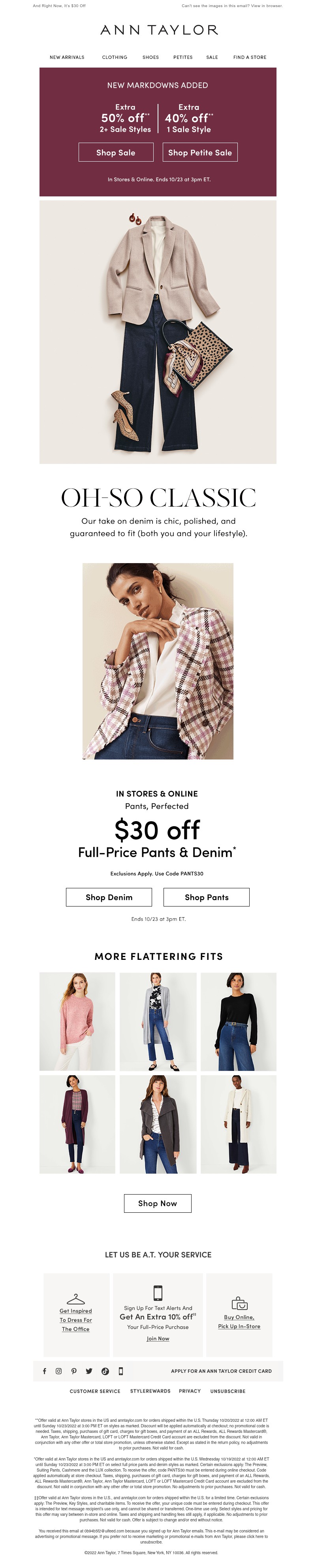Open the Facebook icon link
The height and width of the screenshot is (1568, 316).
[44, 1371]
